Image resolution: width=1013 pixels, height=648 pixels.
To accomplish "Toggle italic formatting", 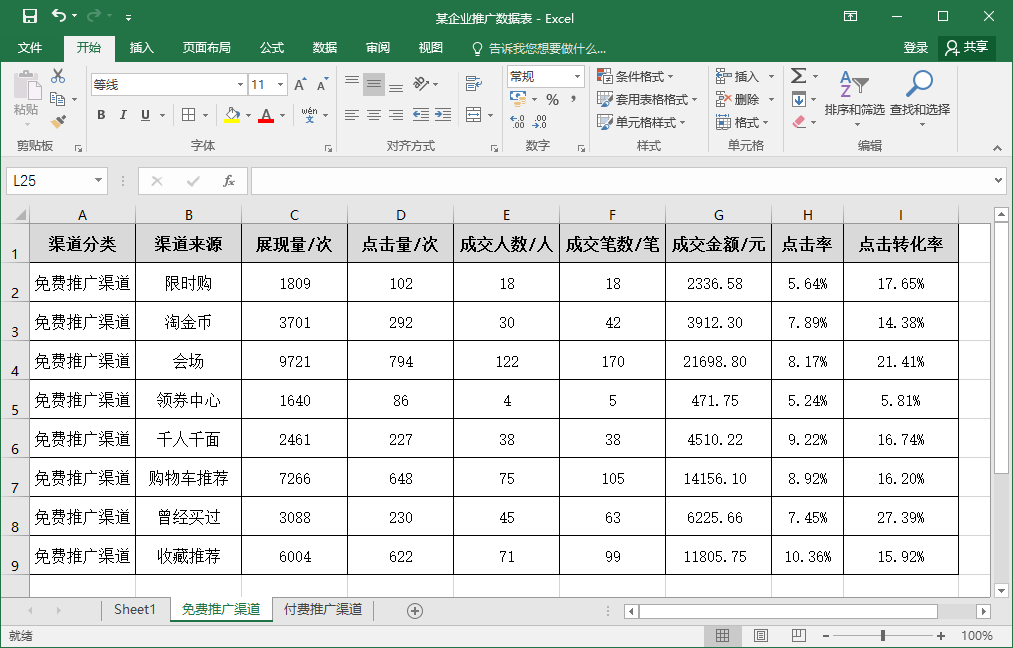I will pos(123,116).
